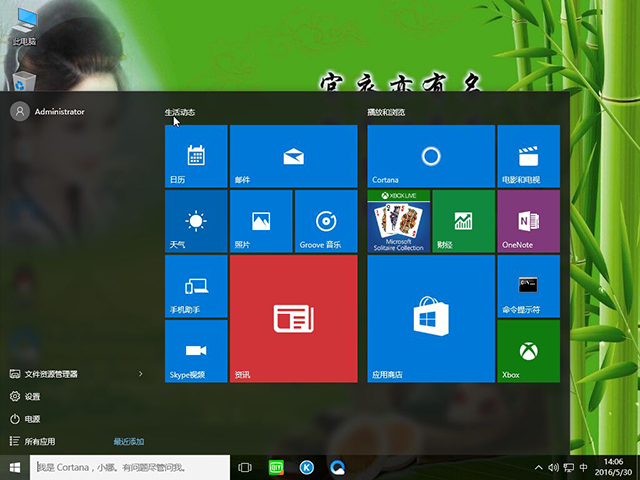
Task: Open 所有应用 app list
Action: [x=40, y=441]
